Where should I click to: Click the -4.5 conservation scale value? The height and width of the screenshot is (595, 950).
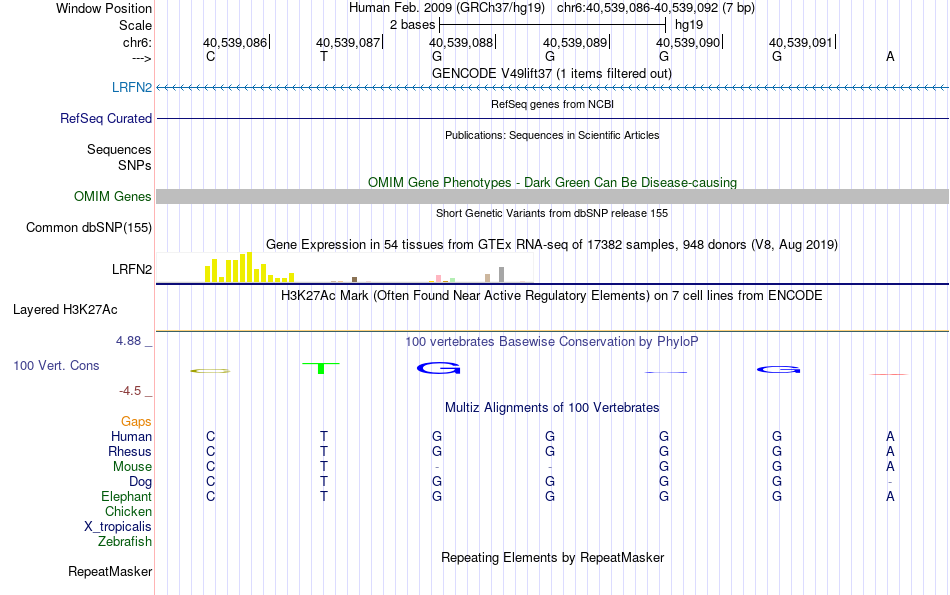[130, 391]
